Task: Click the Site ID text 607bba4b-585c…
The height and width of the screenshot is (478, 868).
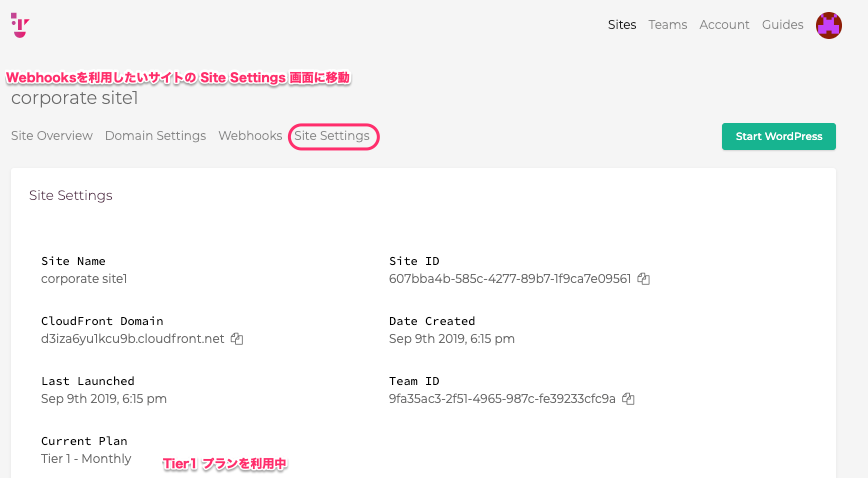Action: 510,279
